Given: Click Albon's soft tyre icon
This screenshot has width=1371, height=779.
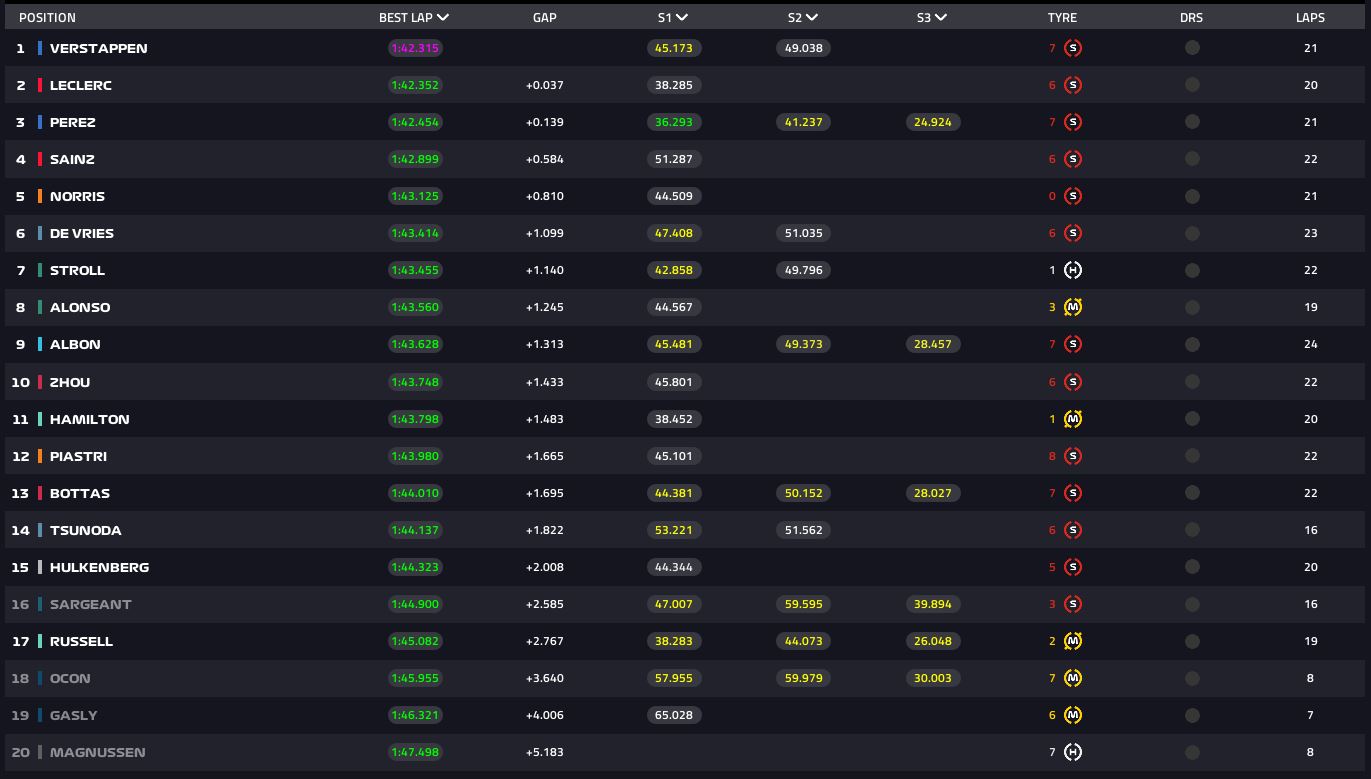Looking at the screenshot, I should [x=1073, y=344].
